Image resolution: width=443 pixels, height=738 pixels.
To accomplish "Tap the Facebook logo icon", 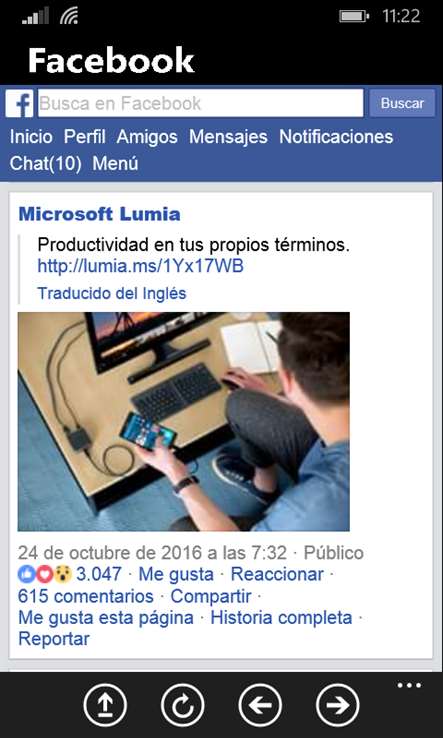I will (x=19, y=103).
